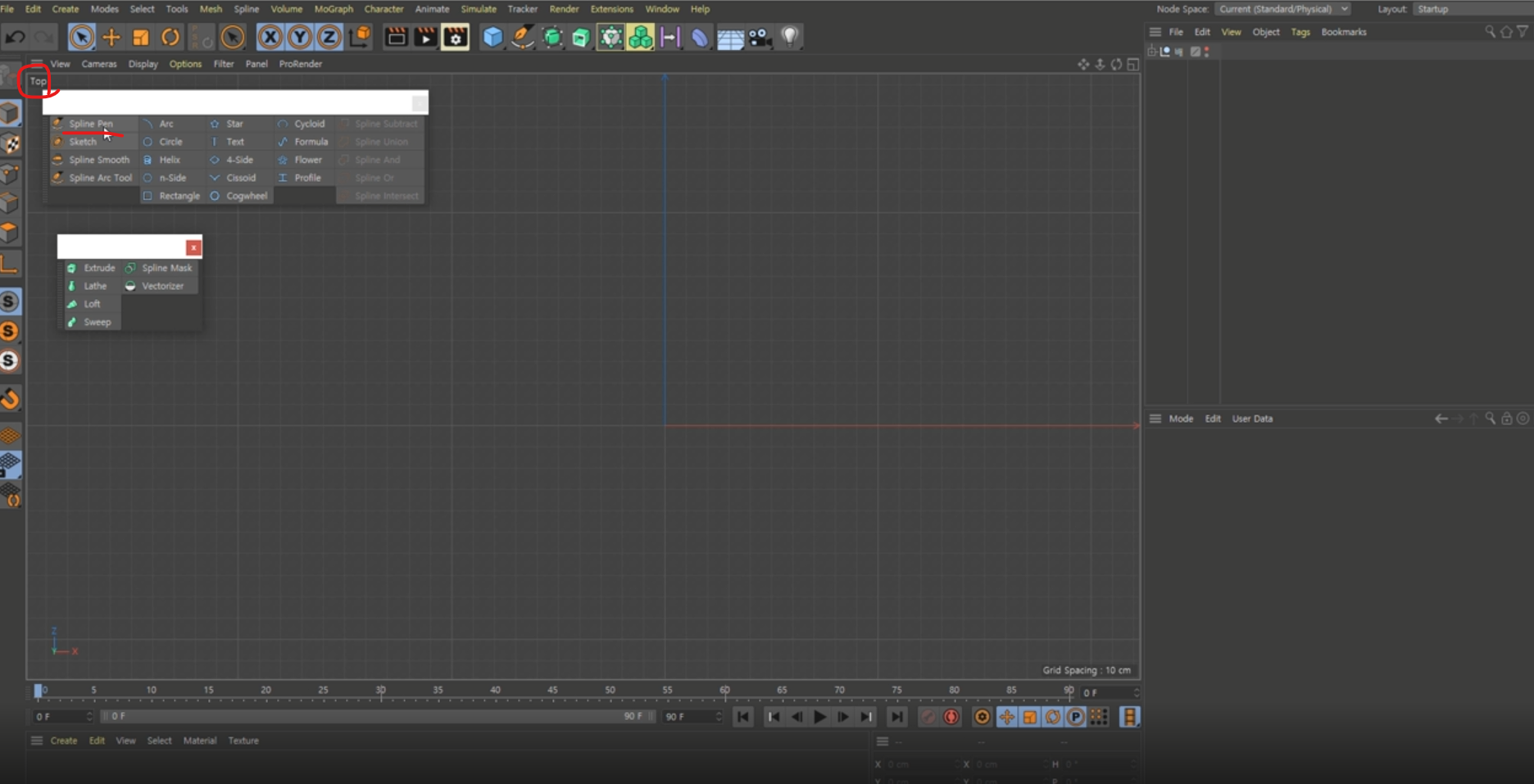Toggle Y axis lock
The height and width of the screenshot is (784, 1534).
pyautogui.click(x=300, y=37)
